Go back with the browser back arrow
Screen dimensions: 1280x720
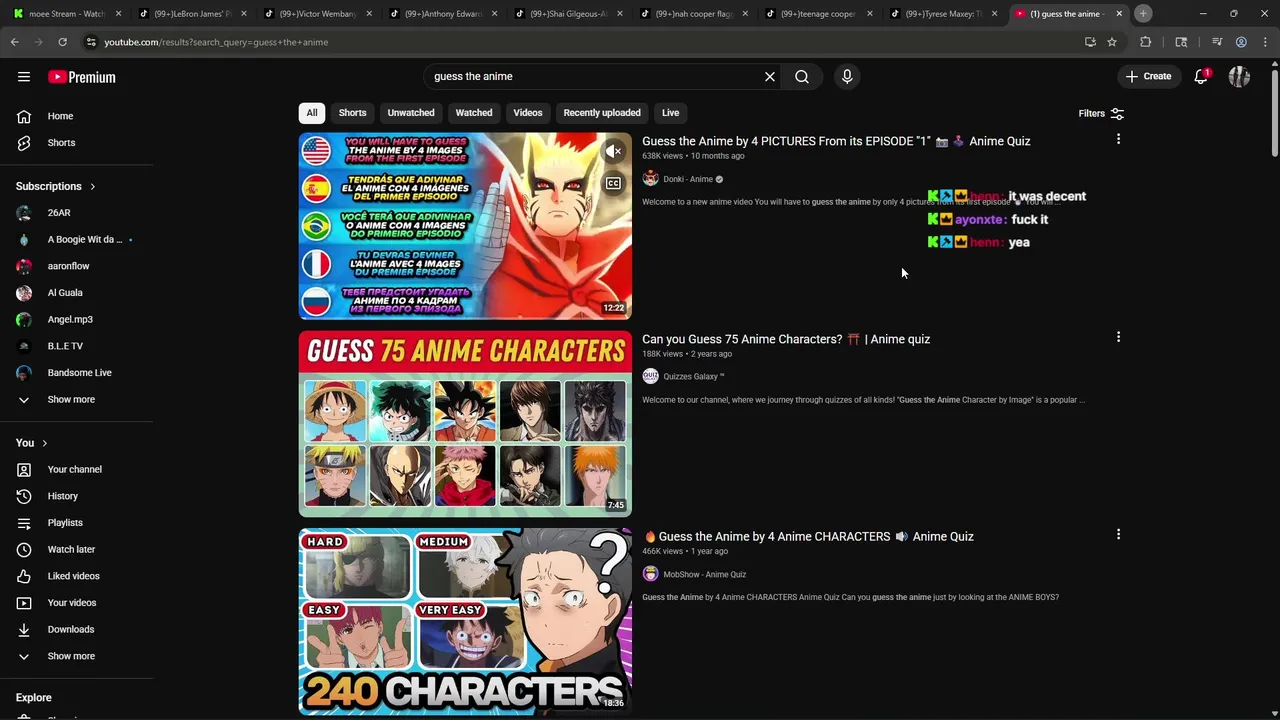click(x=14, y=42)
